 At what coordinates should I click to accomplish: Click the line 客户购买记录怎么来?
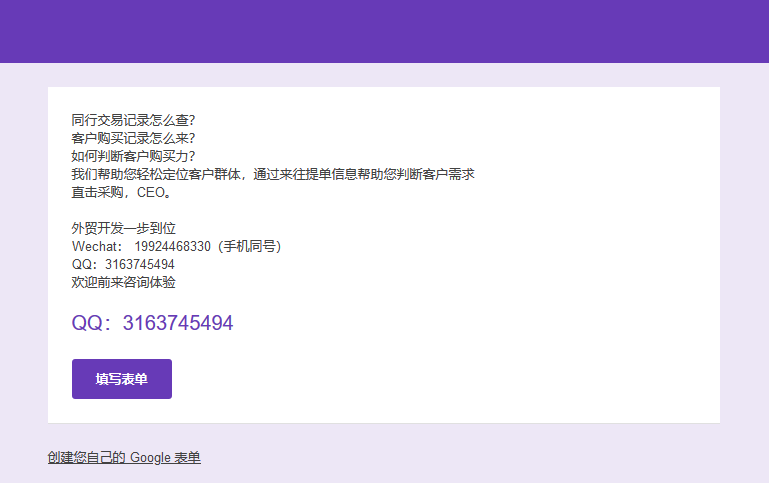coord(133,138)
